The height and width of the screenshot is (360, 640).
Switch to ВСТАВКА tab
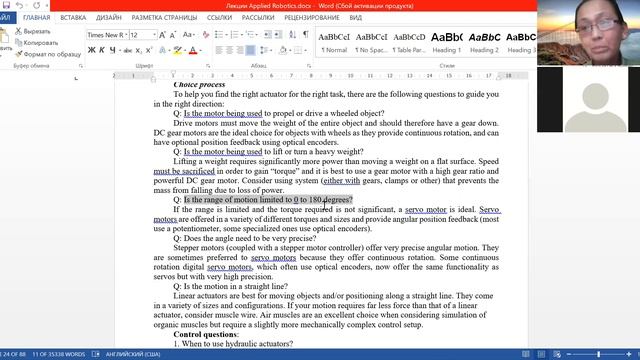coord(73,18)
